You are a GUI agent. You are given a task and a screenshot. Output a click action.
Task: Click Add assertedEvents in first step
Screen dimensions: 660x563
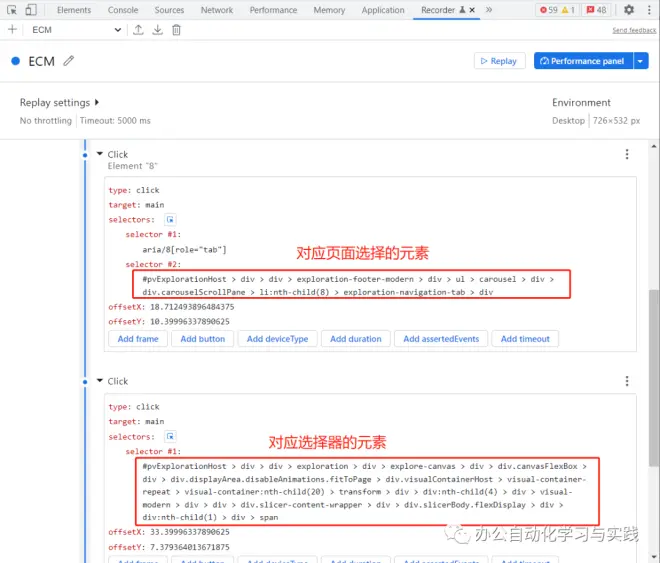pos(441,339)
